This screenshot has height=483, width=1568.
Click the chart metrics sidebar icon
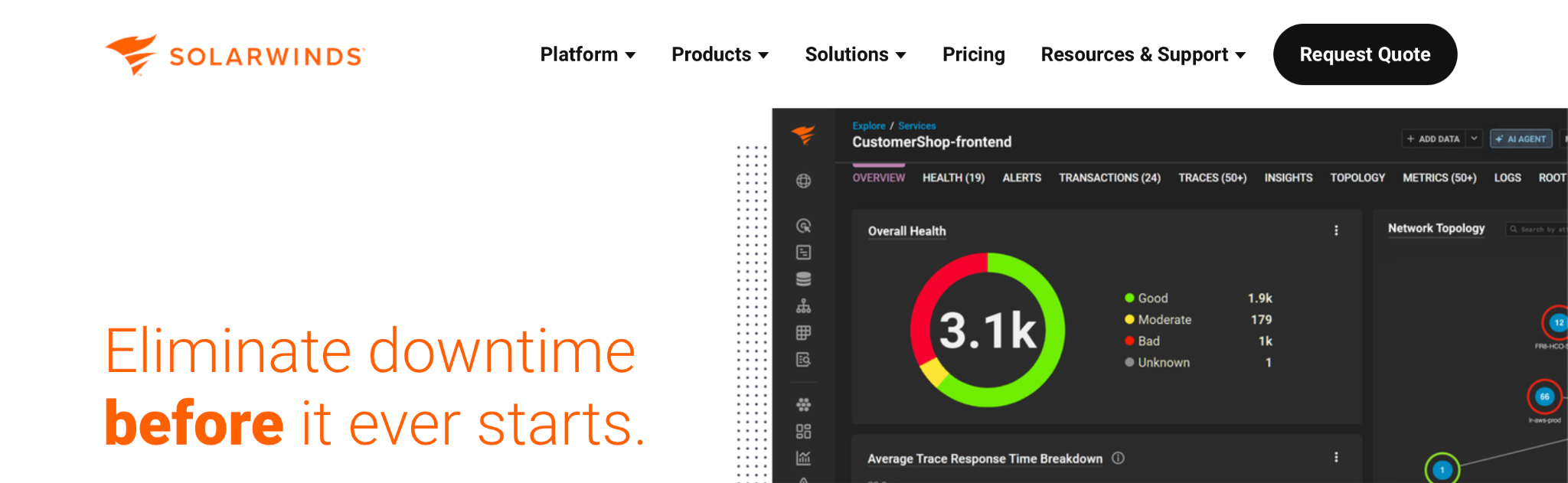(803, 458)
